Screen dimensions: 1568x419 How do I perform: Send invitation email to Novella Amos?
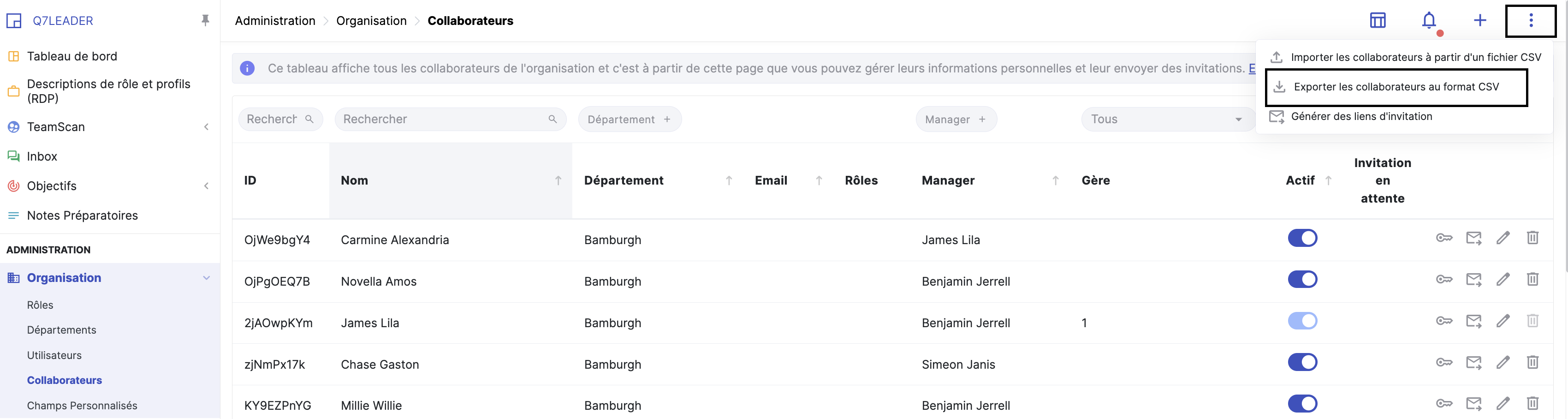coord(1473,280)
